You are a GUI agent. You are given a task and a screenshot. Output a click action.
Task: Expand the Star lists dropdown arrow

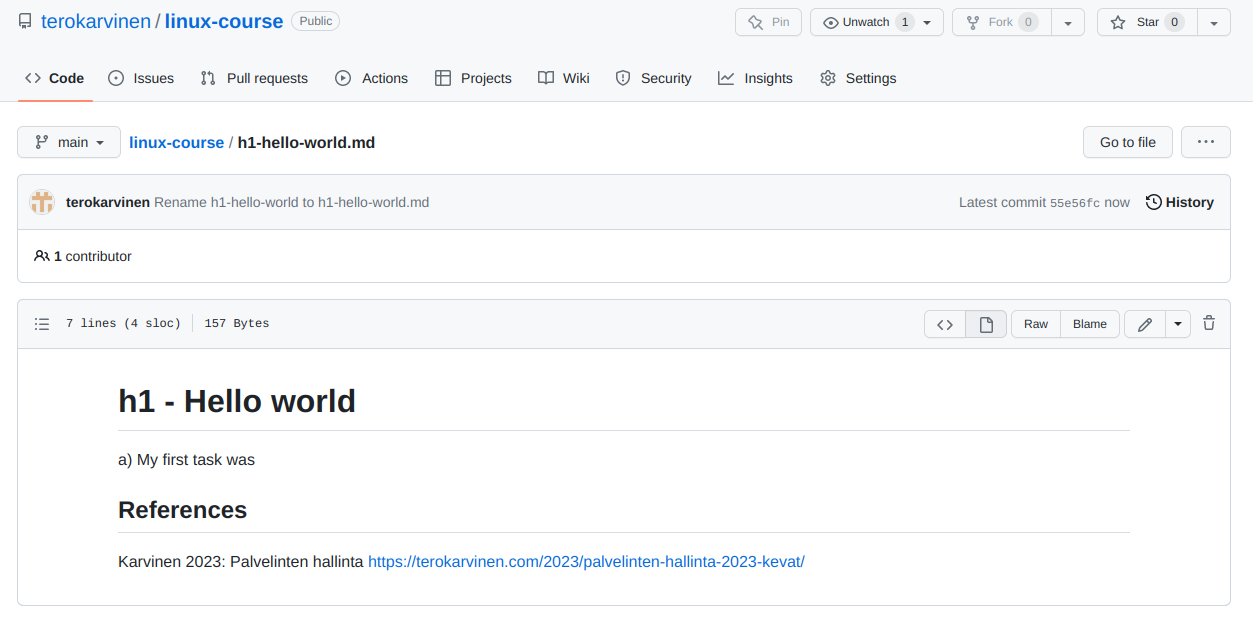coord(1214,22)
